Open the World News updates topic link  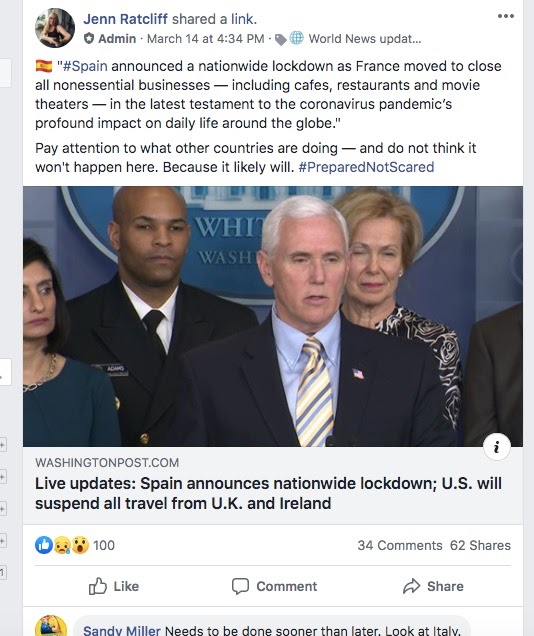365,39
